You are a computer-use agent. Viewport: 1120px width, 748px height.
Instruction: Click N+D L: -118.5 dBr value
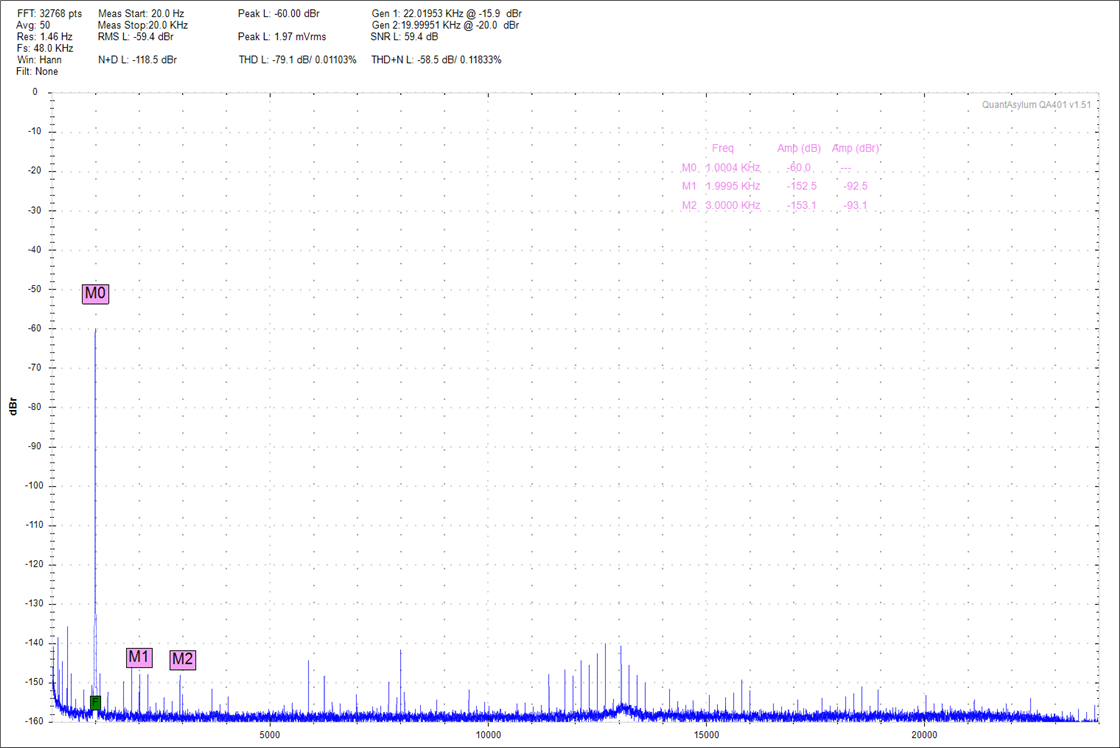click(137, 60)
